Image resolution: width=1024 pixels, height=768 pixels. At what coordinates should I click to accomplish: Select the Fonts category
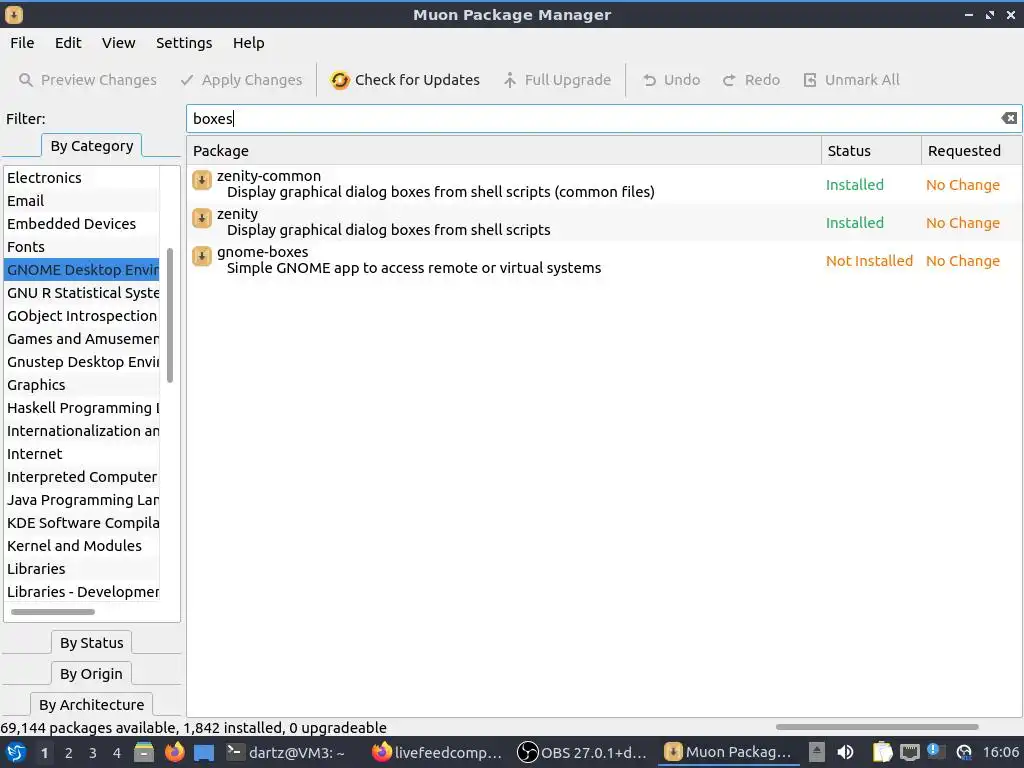(82, 247)
